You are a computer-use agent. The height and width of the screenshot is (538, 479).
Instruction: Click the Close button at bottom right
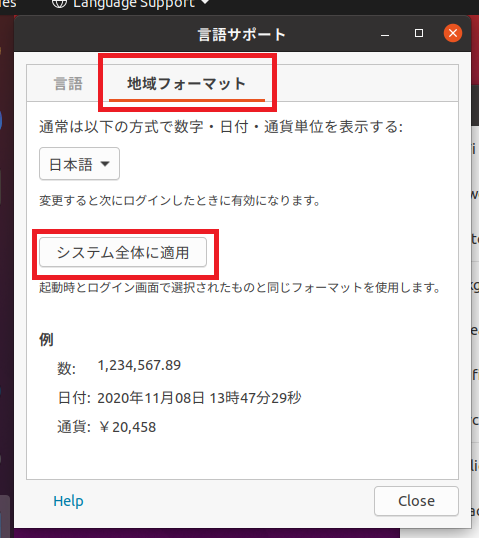416,501
